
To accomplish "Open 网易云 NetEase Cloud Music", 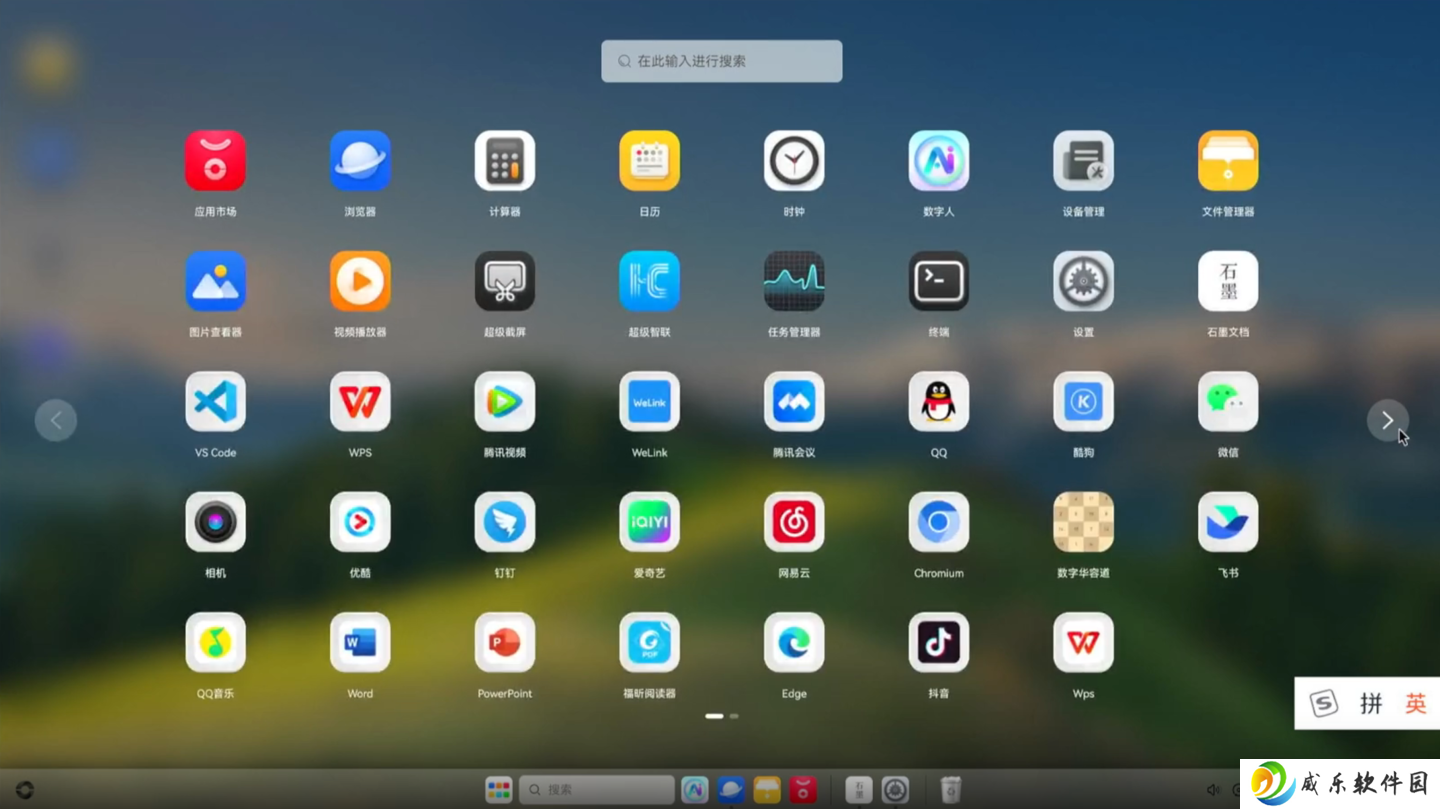I will click(794, 522).
